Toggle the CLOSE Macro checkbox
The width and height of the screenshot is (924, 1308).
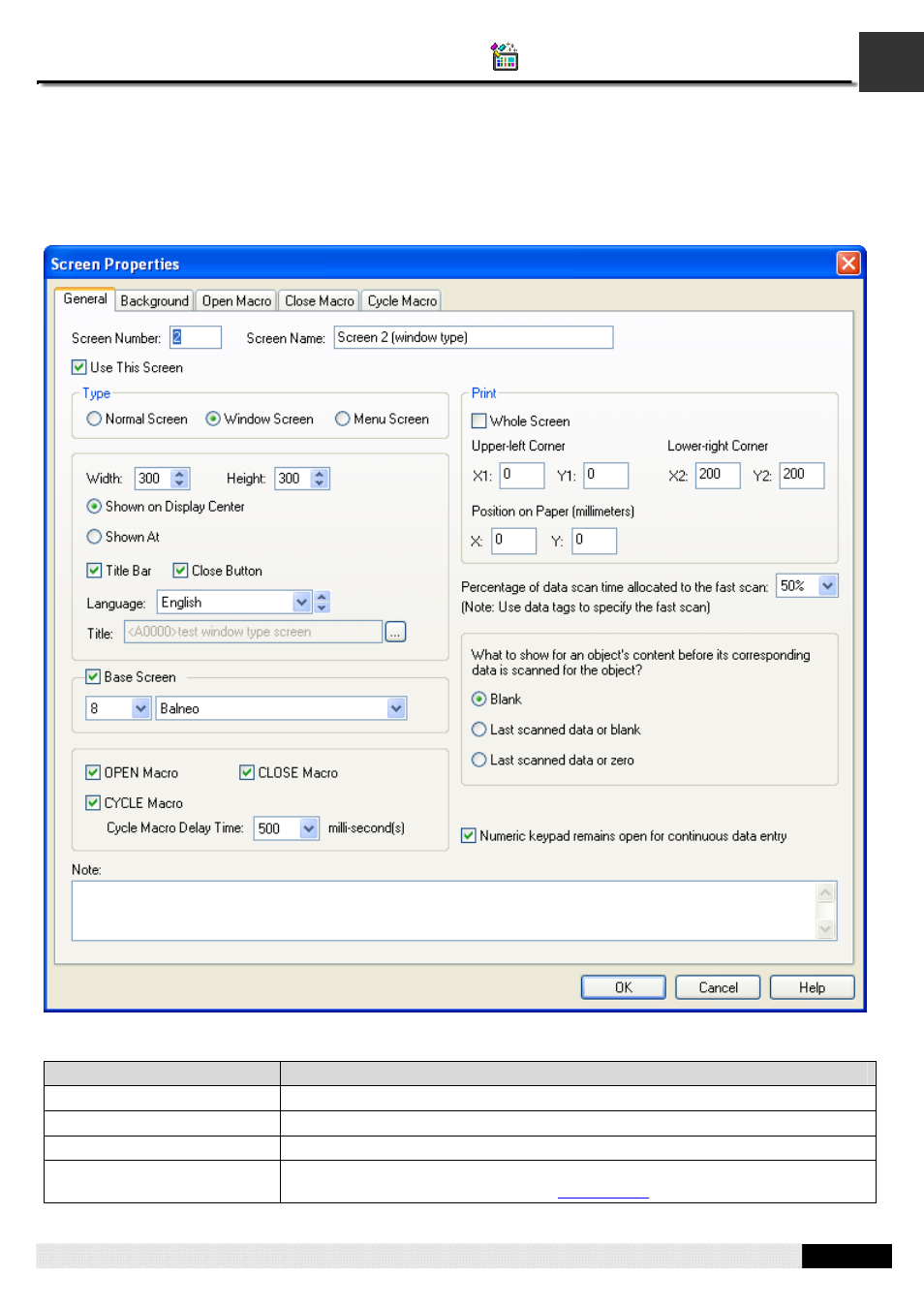[246, 772]
